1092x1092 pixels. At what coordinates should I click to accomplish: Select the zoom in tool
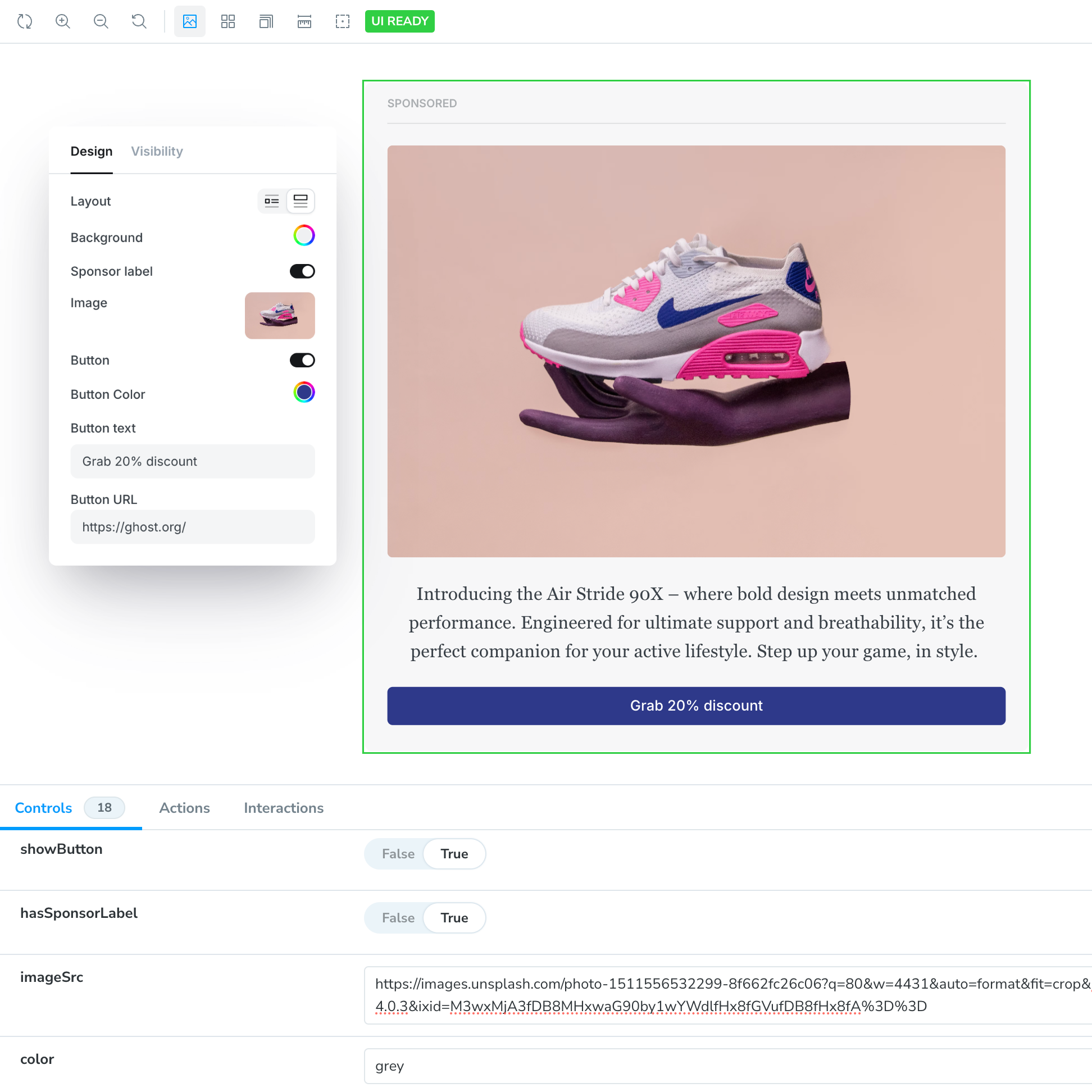[63, 21]
